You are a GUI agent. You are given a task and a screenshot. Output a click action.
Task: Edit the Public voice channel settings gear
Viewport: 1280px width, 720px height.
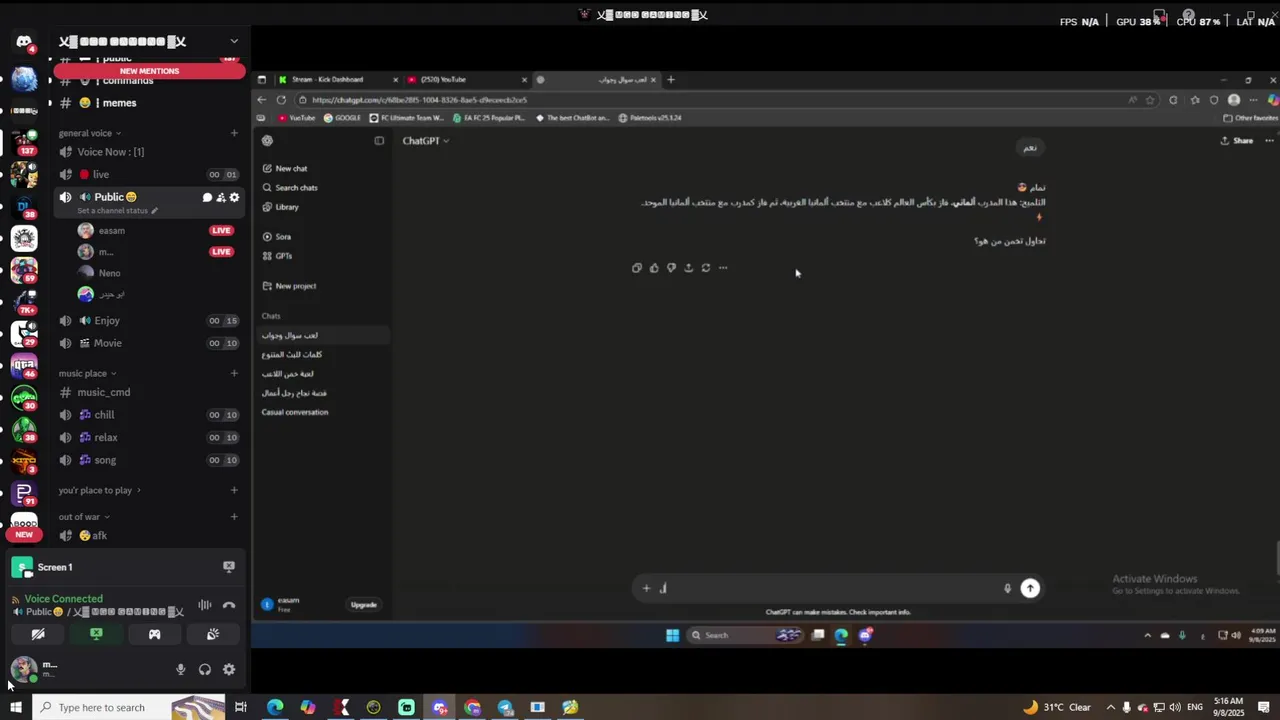tap(234, 198)
